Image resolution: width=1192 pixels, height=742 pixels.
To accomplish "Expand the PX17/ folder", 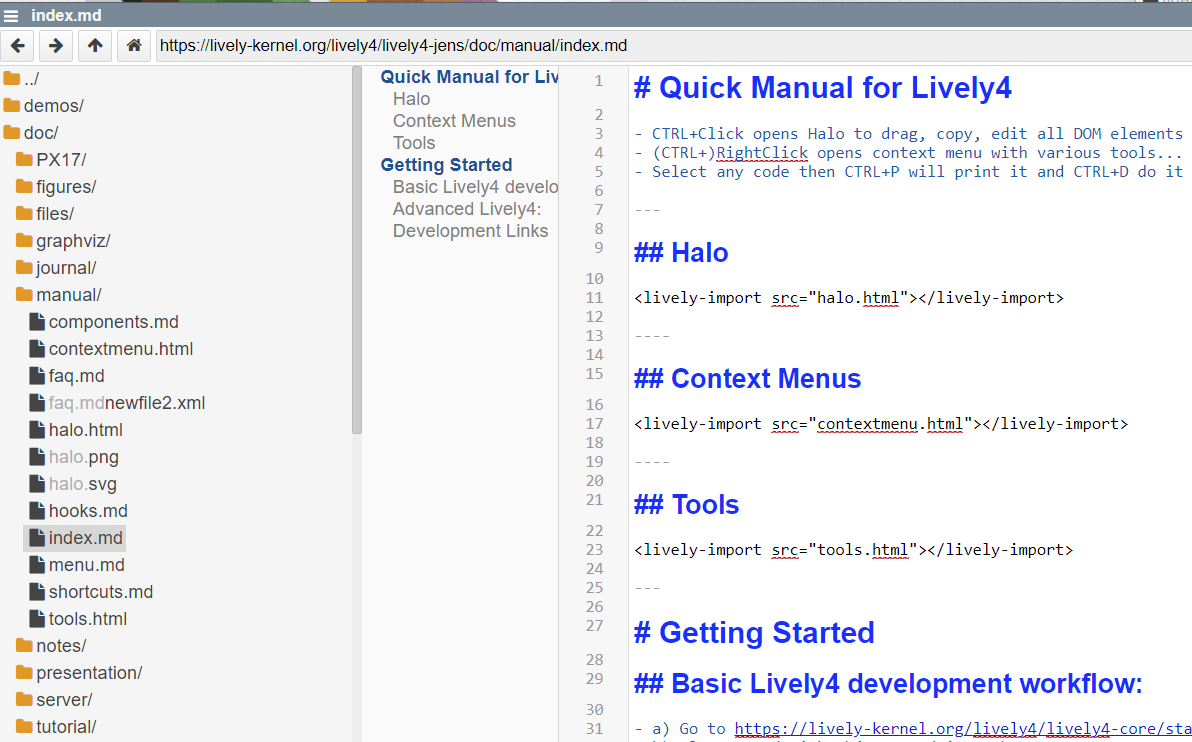I will pos(61,160).
